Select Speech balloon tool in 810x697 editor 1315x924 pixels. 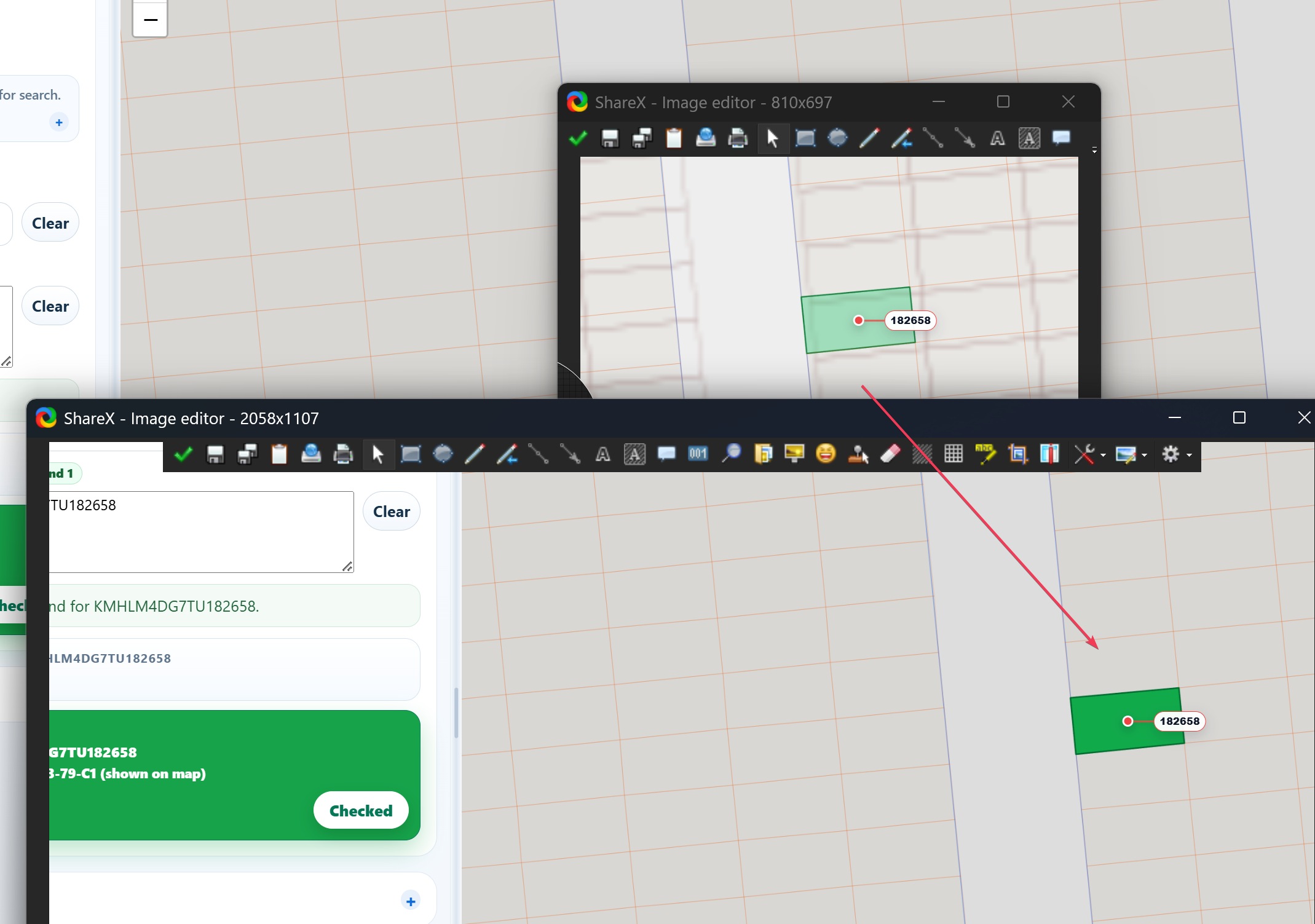coord(1061,138)
